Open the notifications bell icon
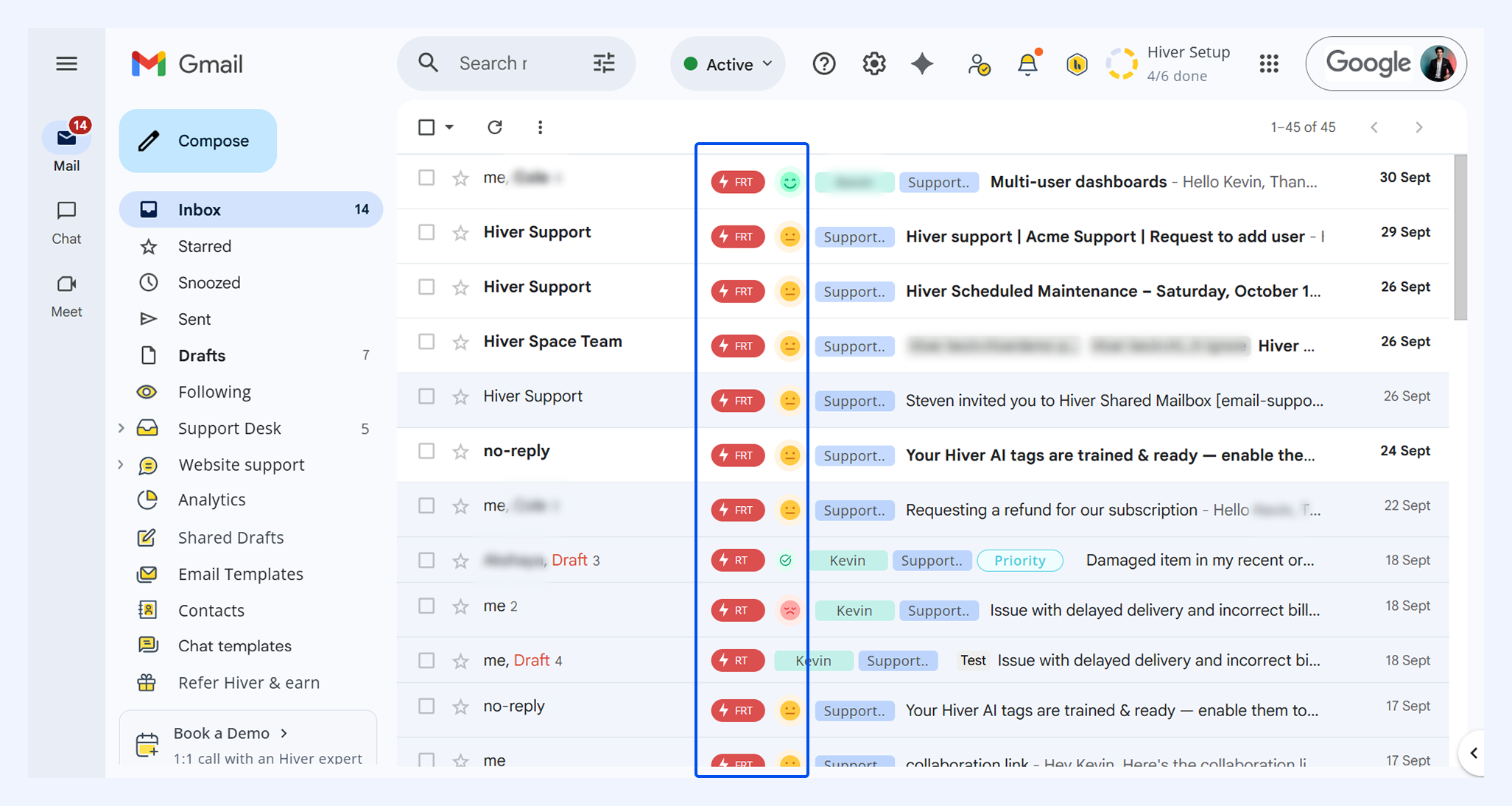This screenshot has width=1512, height=806. point(1028,64)
